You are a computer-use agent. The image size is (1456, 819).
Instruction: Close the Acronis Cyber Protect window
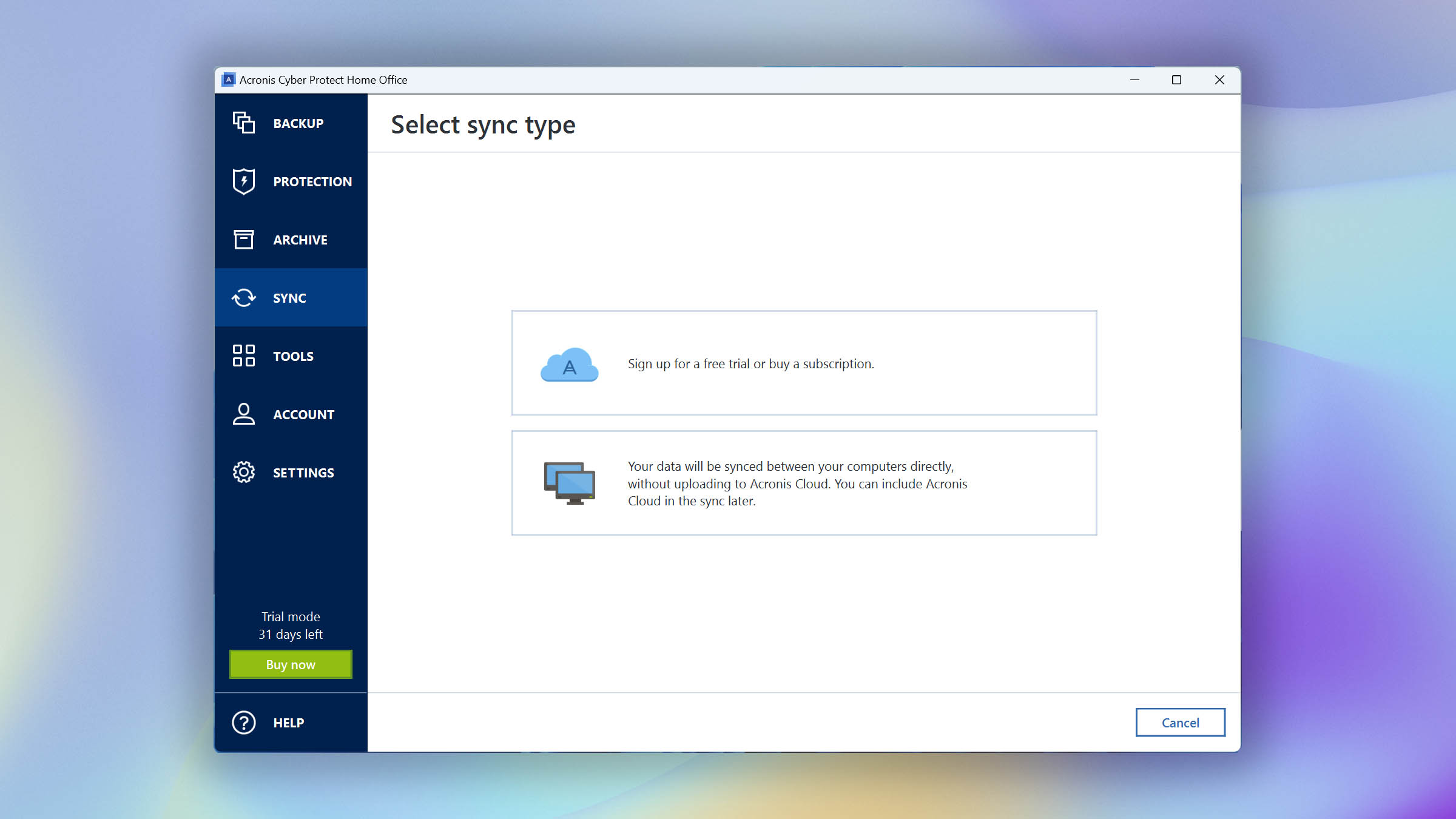click(1219, 79)
